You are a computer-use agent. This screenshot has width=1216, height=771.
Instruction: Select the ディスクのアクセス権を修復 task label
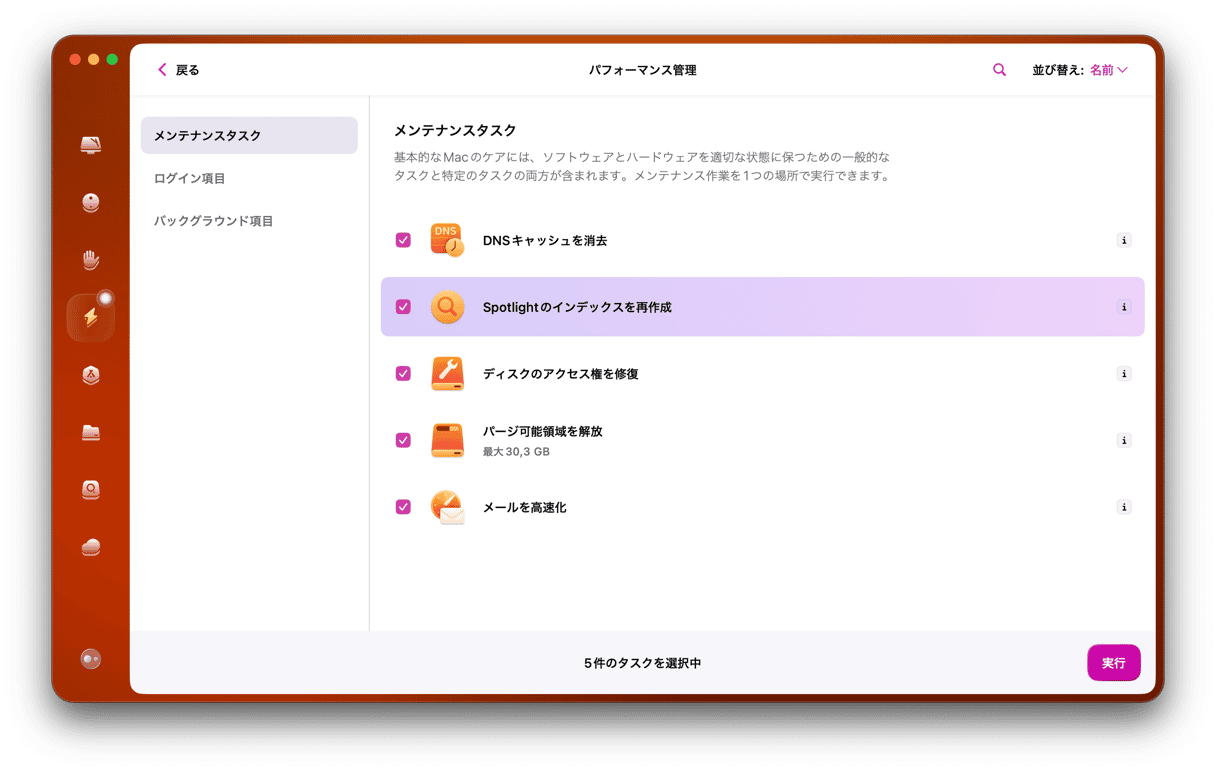coord(561,374)
